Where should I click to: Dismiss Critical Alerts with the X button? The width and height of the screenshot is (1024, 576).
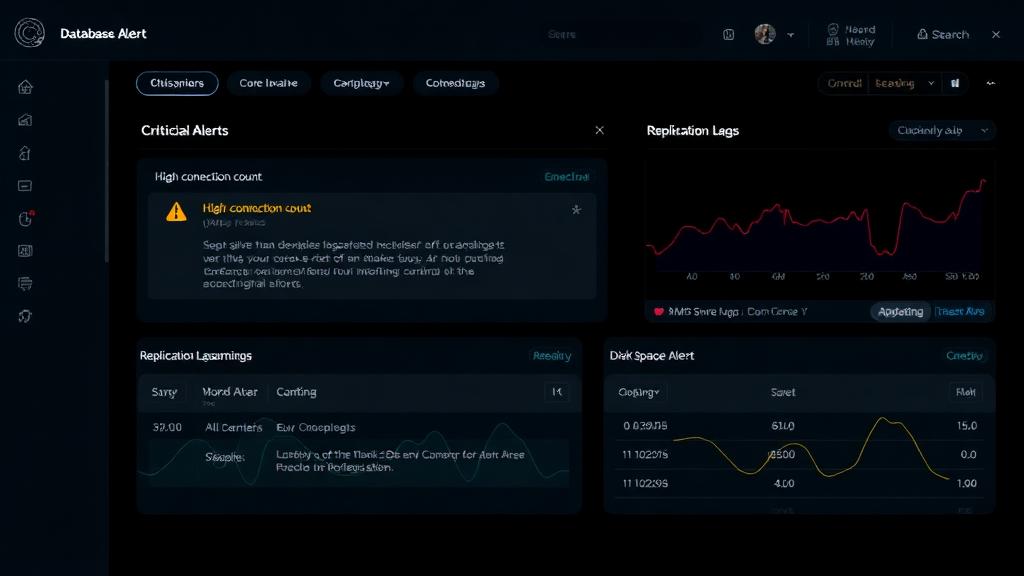point(599,130)
